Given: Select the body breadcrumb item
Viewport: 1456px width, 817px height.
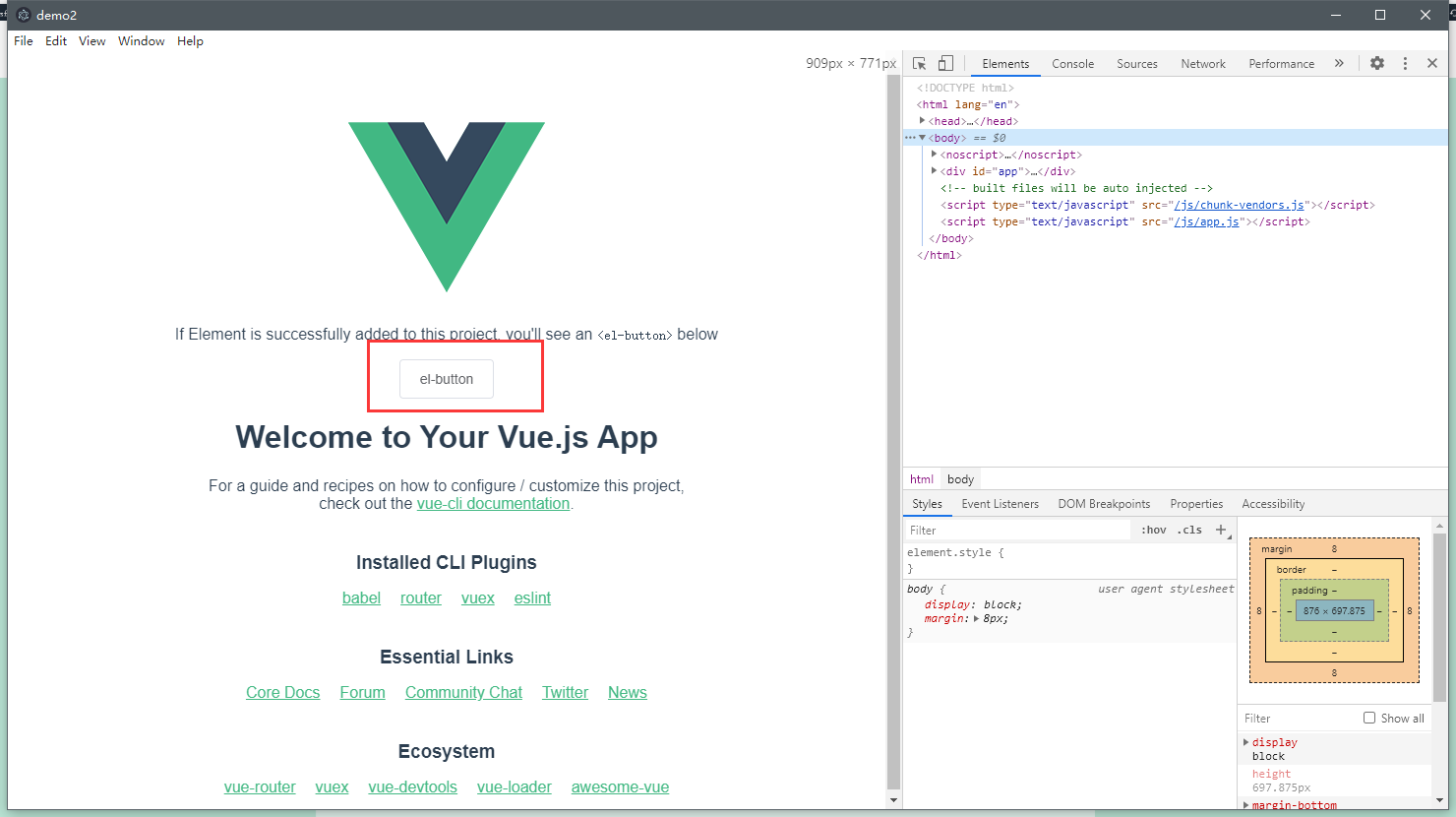Looking at the screenshot, I should pyautogui.click(x=960, y=479).
